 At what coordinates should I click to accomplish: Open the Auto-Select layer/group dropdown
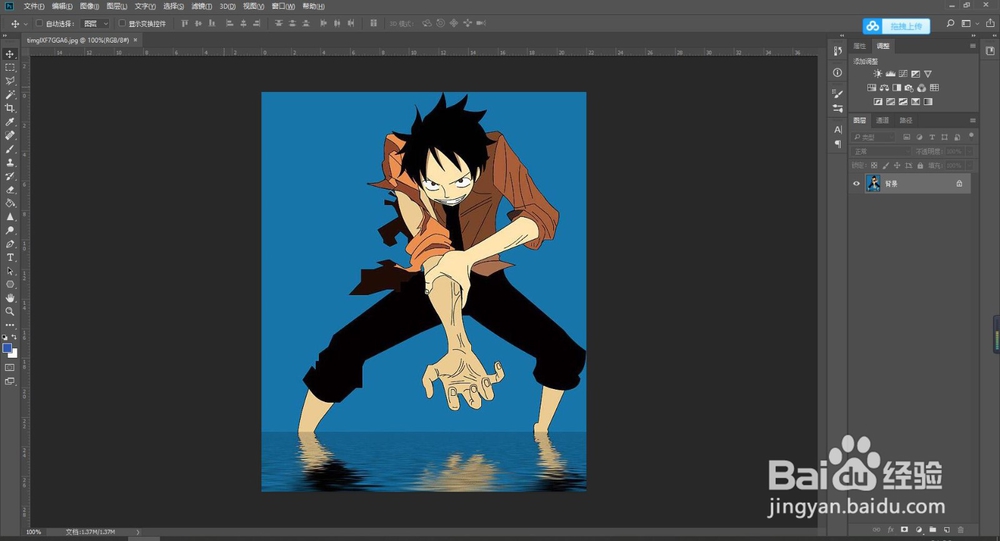click(x=96, y=24)
